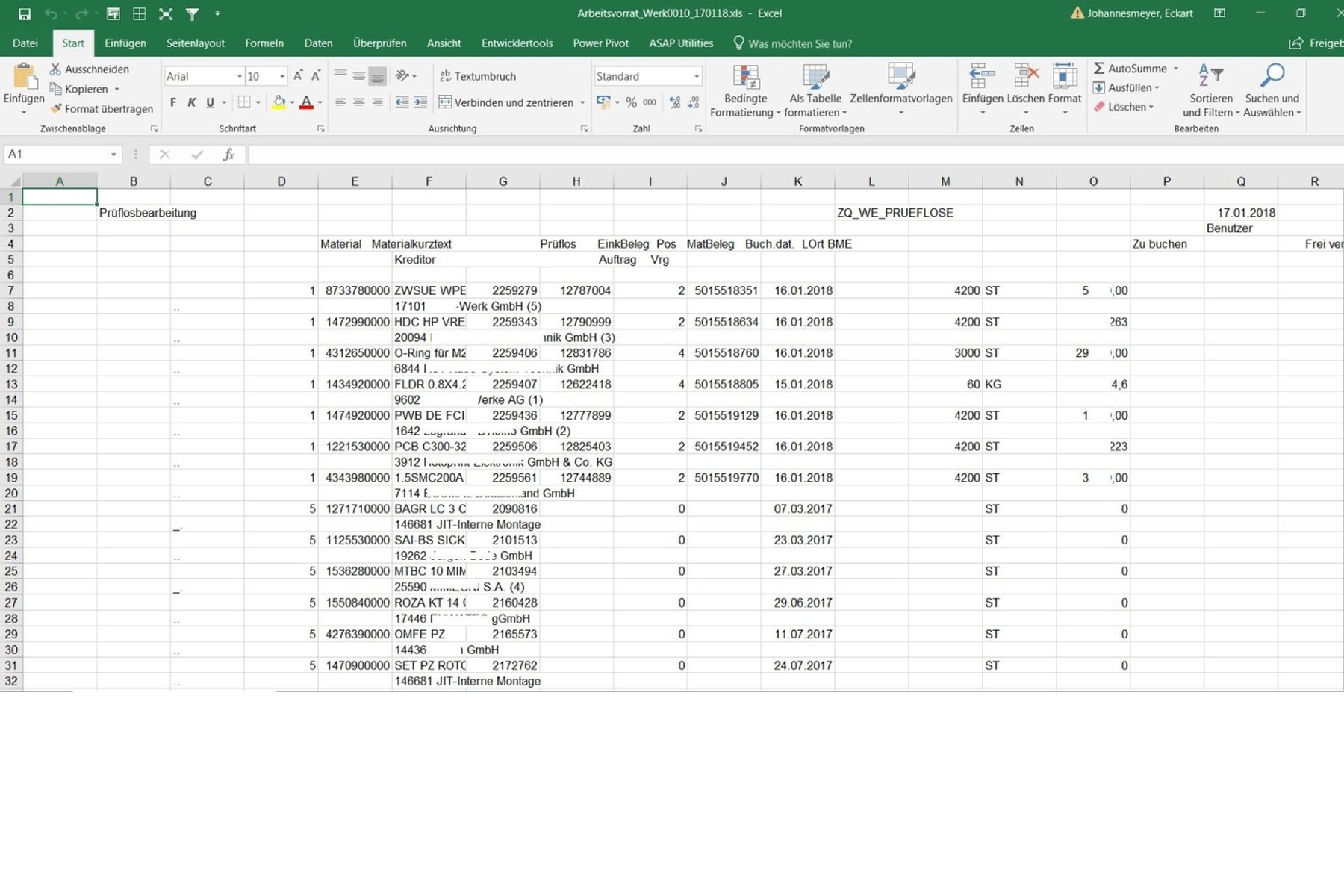Open the borders dropdown arrow
The width and height of the screenshot is (1344, 896).
click(x=258, y=102)
